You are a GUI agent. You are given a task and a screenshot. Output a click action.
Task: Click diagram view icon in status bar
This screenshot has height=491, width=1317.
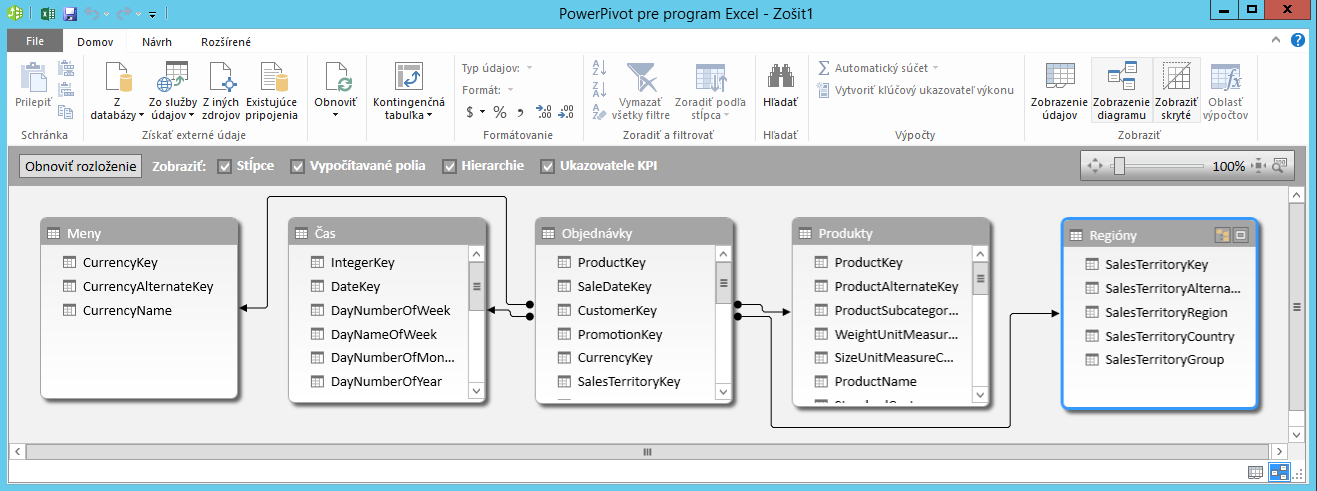pos(1280,473)
